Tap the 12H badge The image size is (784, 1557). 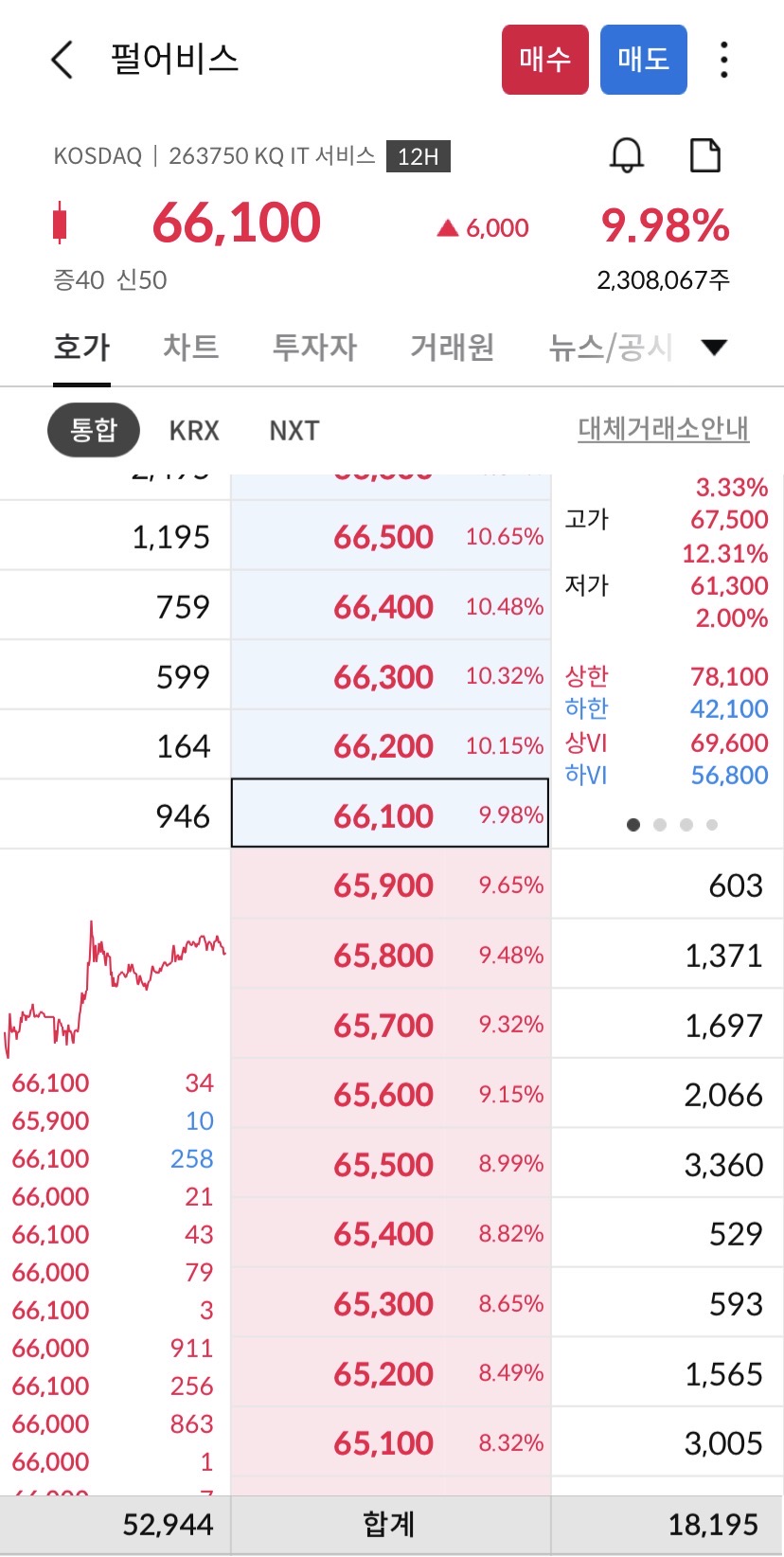point(419,156)
